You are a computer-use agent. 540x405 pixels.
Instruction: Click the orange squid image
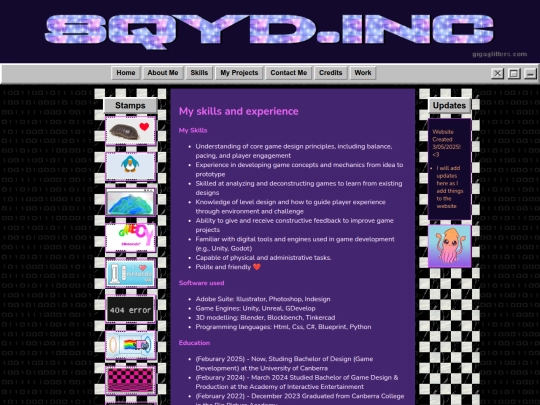coord(449,246)
